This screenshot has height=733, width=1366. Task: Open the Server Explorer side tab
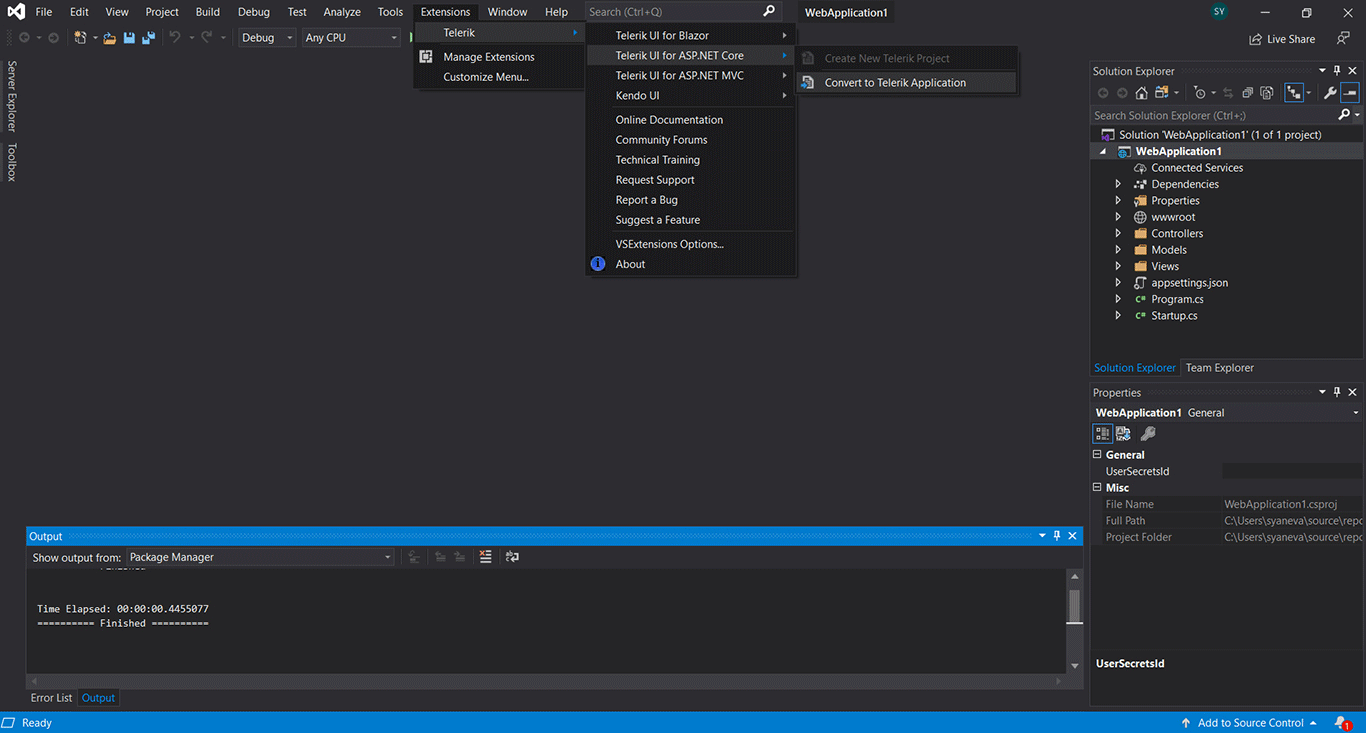[12, 96]
